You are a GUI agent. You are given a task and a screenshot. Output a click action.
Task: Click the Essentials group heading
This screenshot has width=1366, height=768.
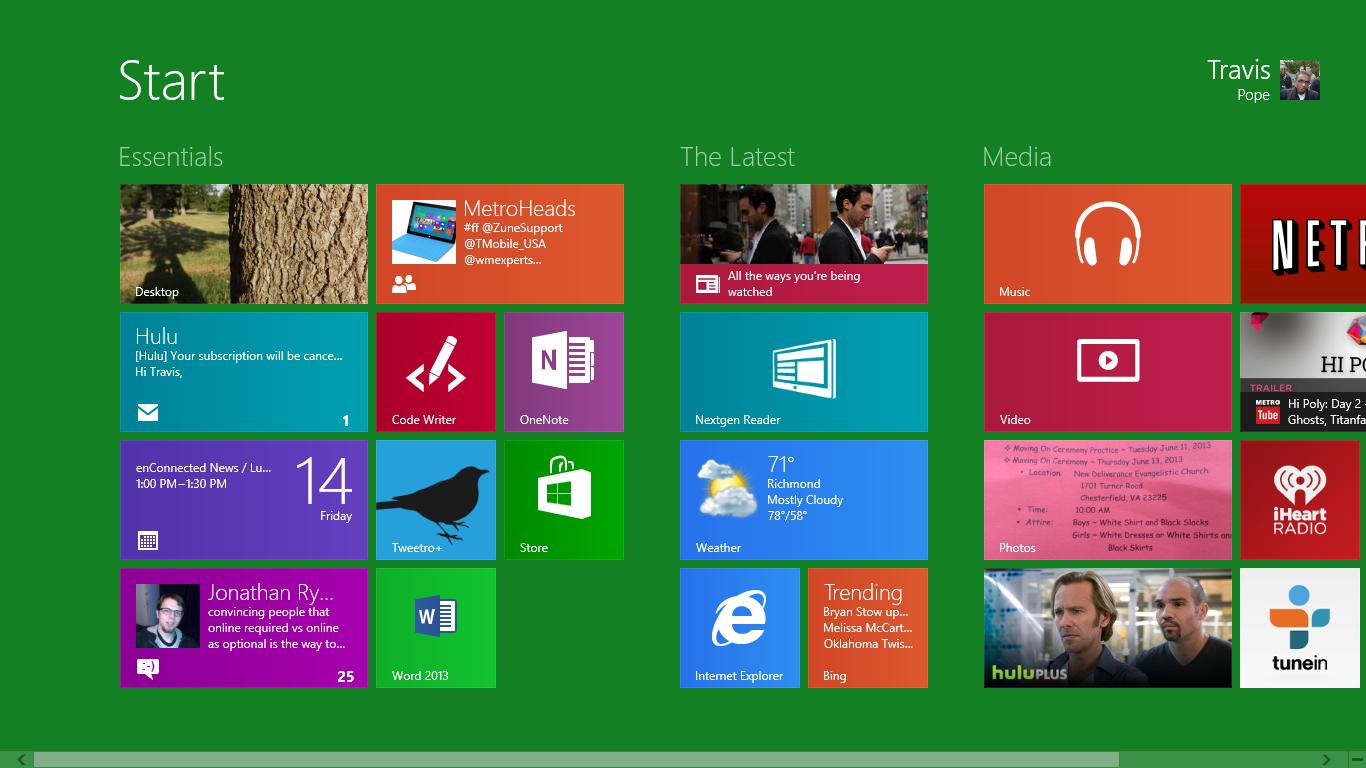(x=170, y=156)
